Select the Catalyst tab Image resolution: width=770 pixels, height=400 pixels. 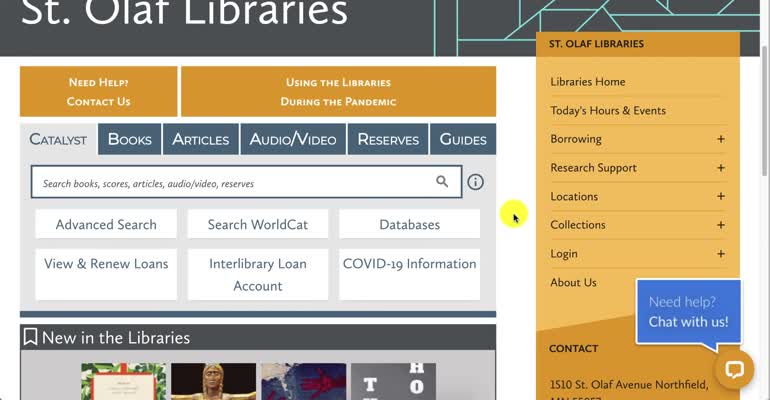tap(58, 139)
